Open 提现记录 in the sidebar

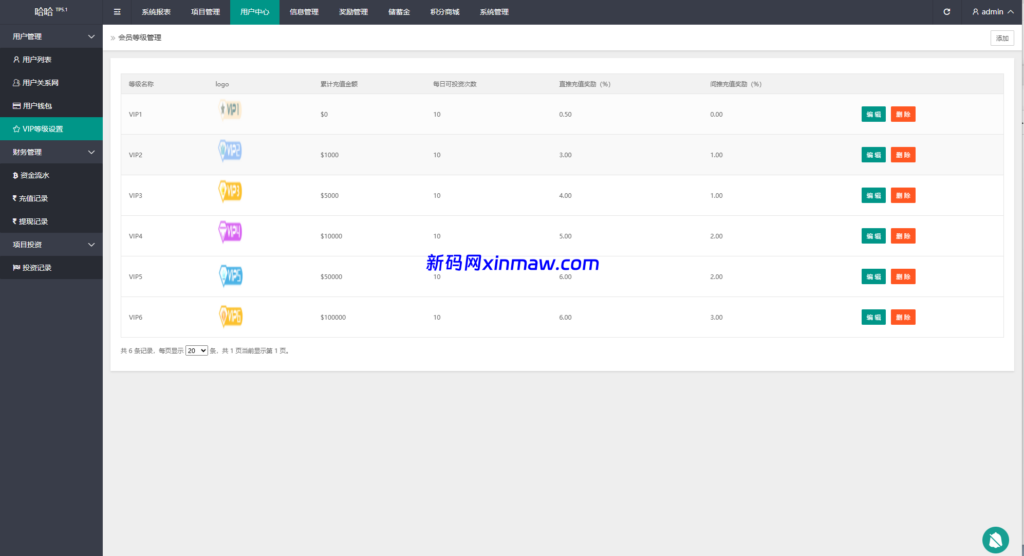51,221
